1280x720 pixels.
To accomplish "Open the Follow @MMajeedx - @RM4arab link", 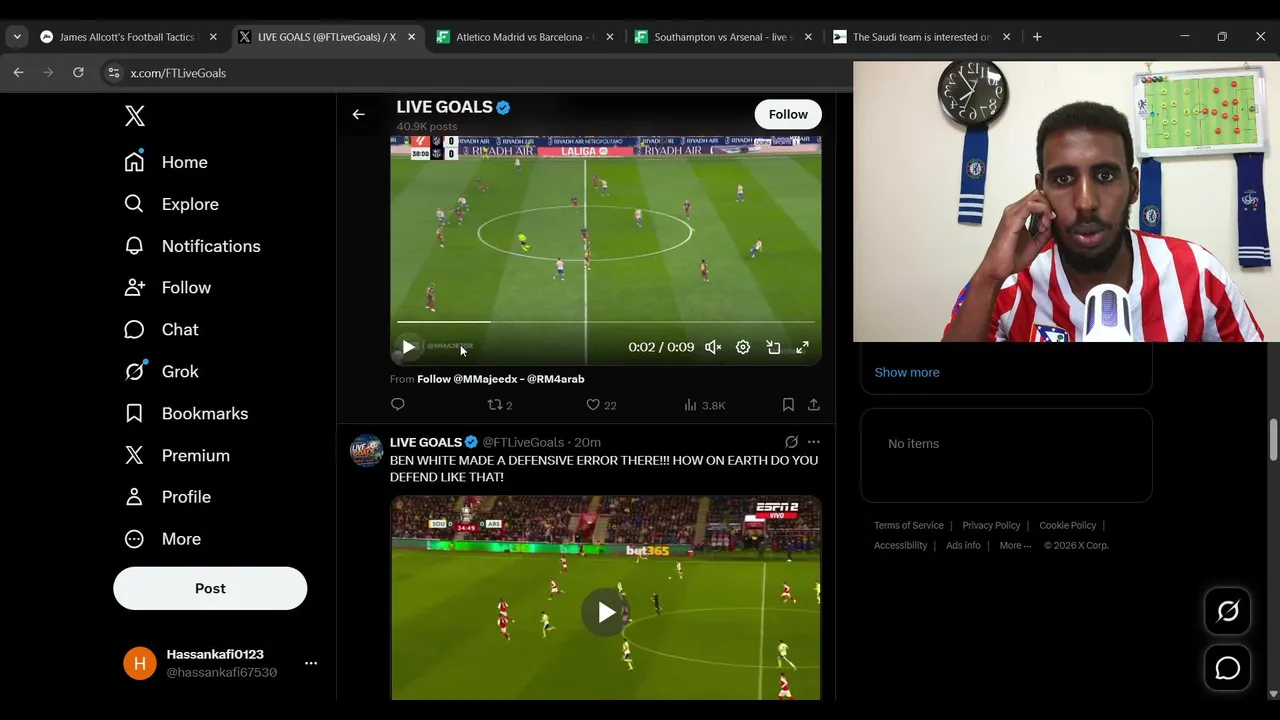I will click(501, 379).
